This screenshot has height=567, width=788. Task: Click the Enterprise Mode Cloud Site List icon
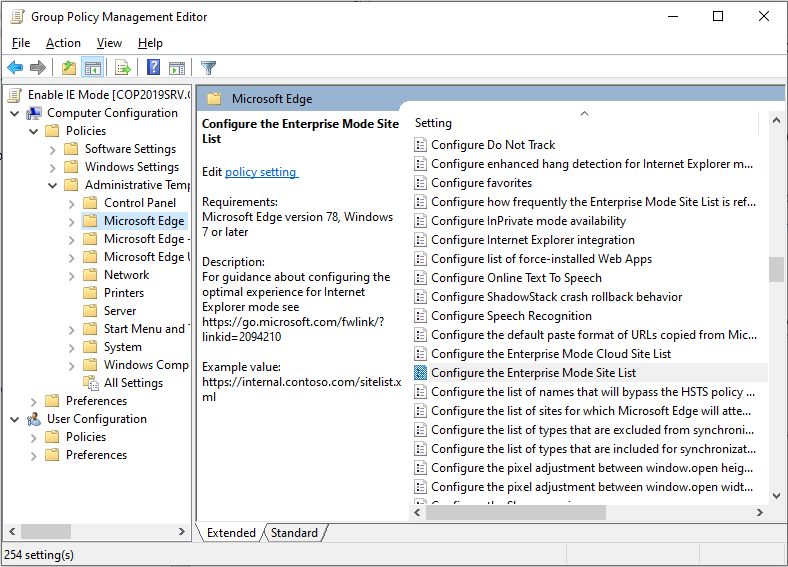420,354
